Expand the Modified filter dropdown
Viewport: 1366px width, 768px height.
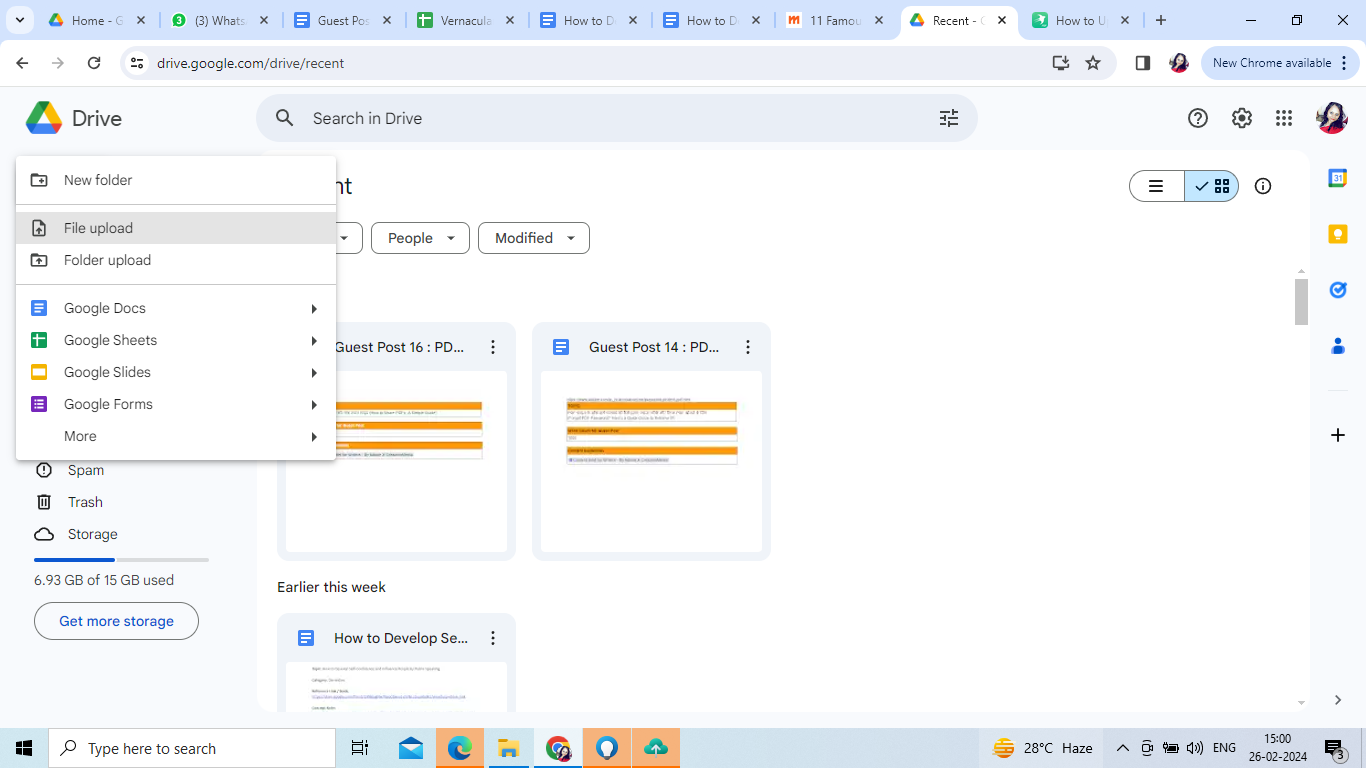tap(534, 238)
